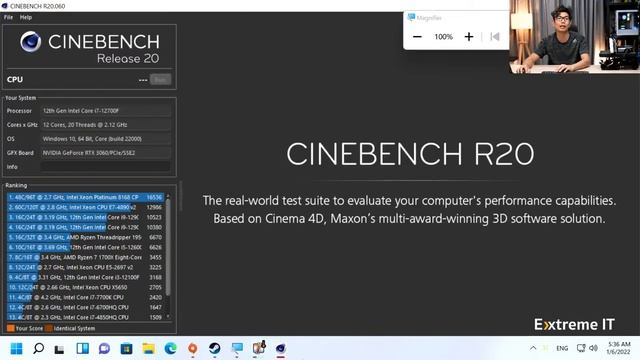Screen dimensions: 640x360
Task: Select ranking row 13 Intel Core i7-4850HQ
Action: point(85,317)
